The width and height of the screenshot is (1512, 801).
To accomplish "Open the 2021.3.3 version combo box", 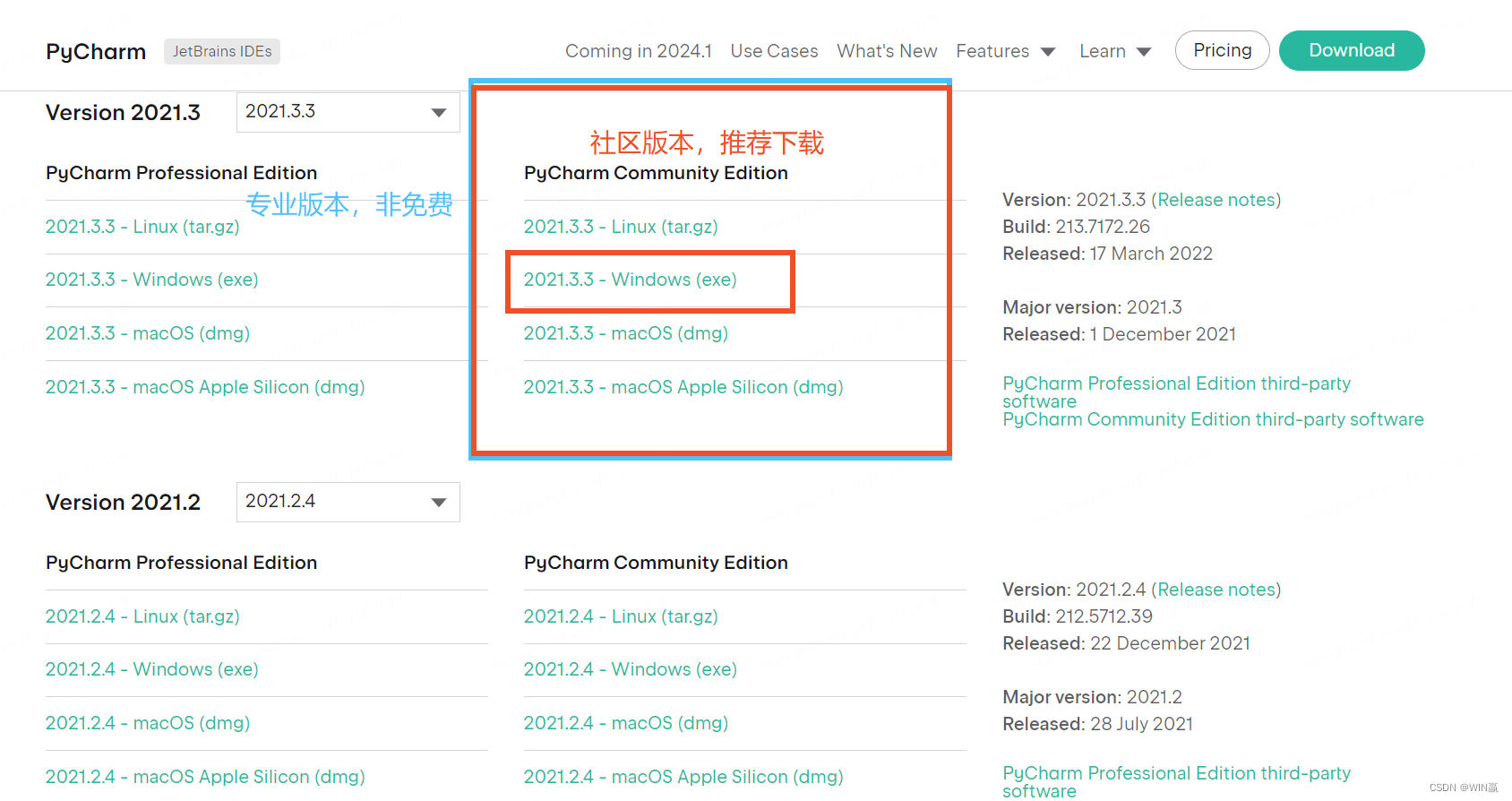I will point(348,112).
